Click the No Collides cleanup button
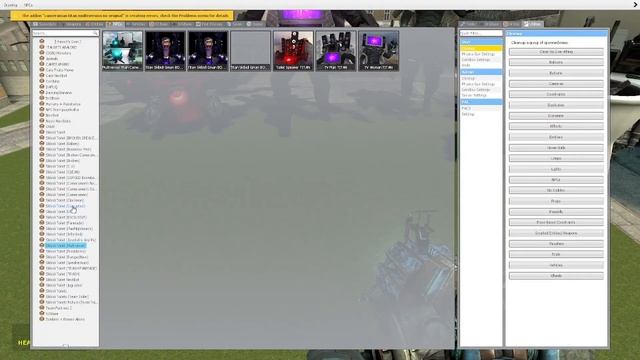 pos(556,190)
